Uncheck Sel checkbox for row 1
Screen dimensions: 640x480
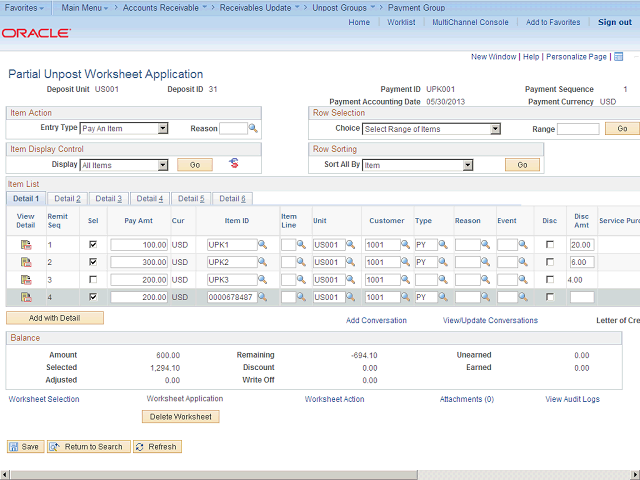pos(93,245)
